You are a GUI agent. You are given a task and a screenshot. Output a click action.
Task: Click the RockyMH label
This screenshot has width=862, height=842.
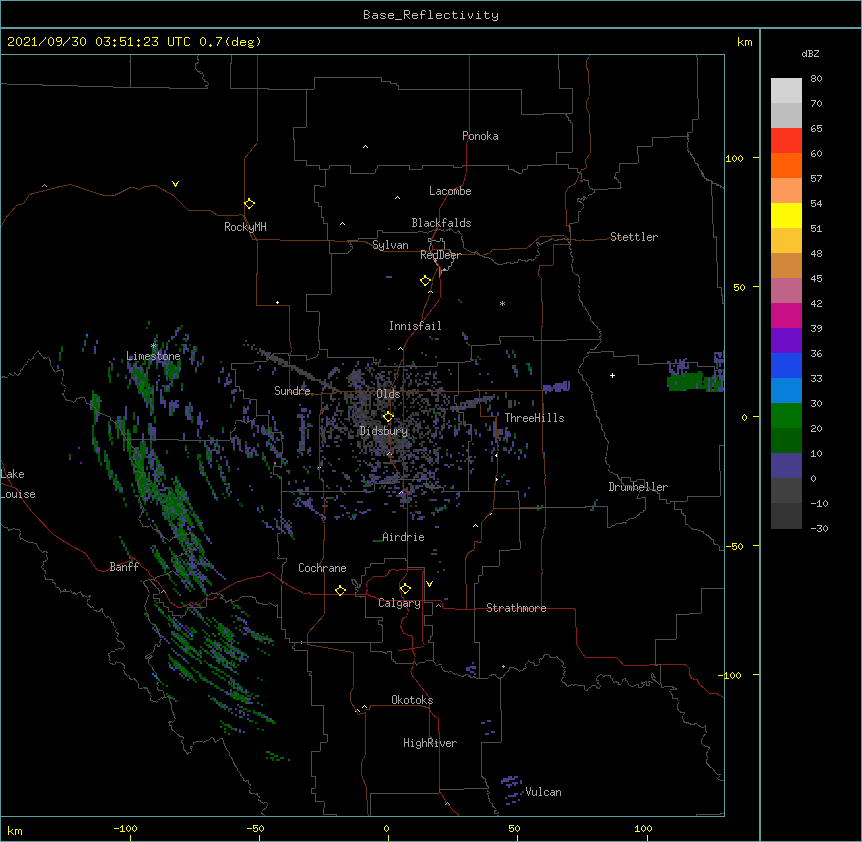click(245, 227)
